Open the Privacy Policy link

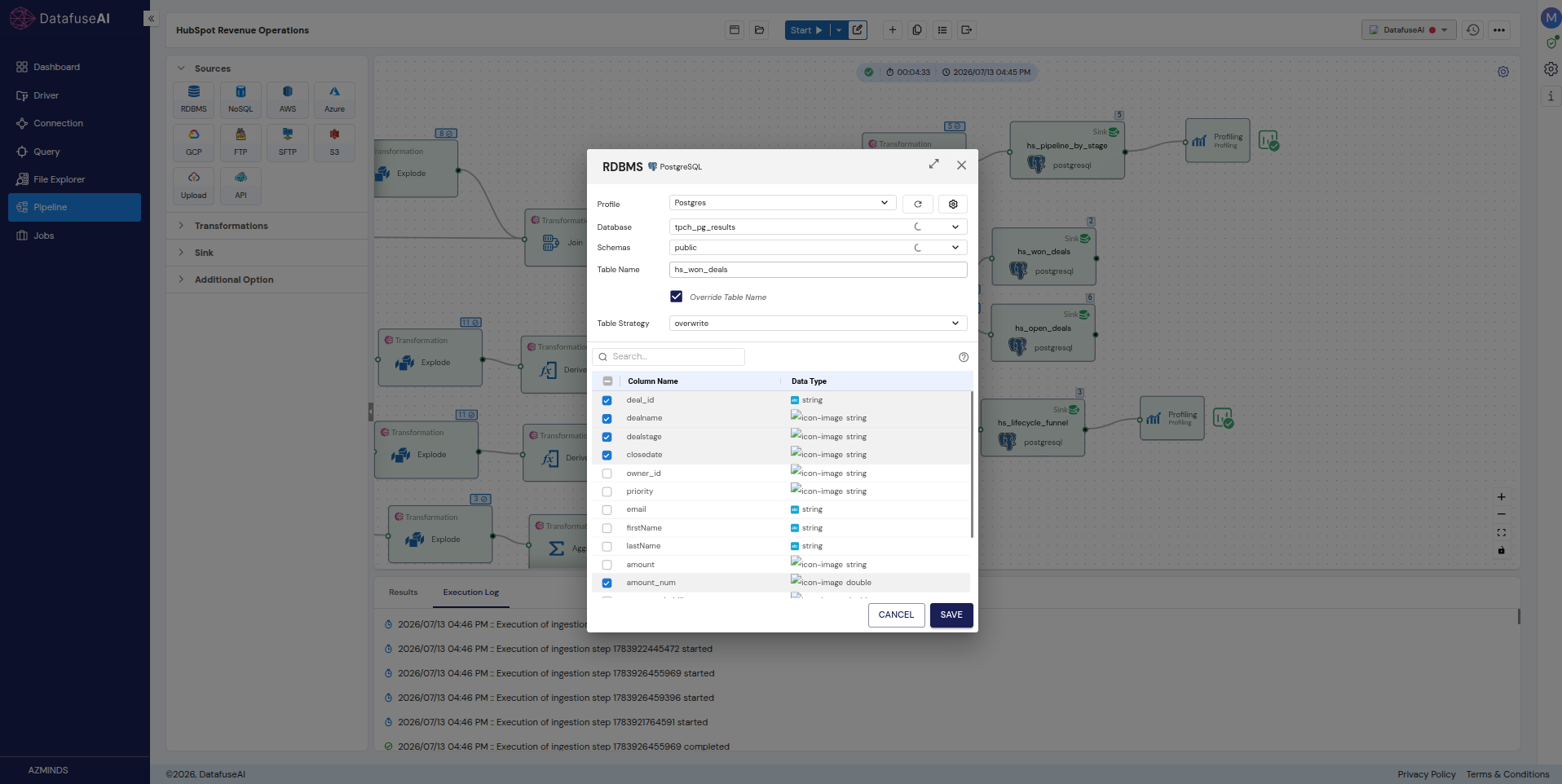[1427, 774]
